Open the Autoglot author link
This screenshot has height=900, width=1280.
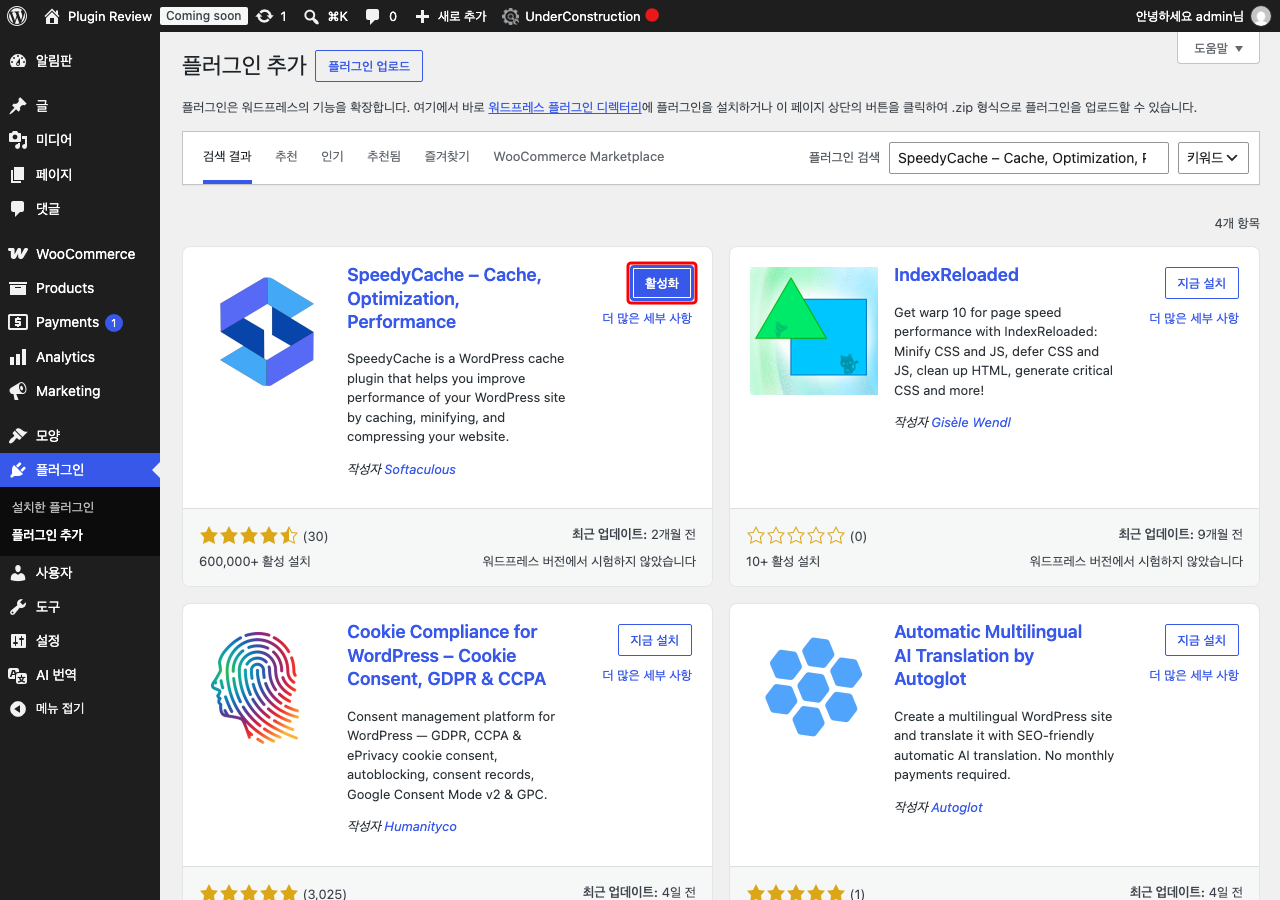pos(957,807)
